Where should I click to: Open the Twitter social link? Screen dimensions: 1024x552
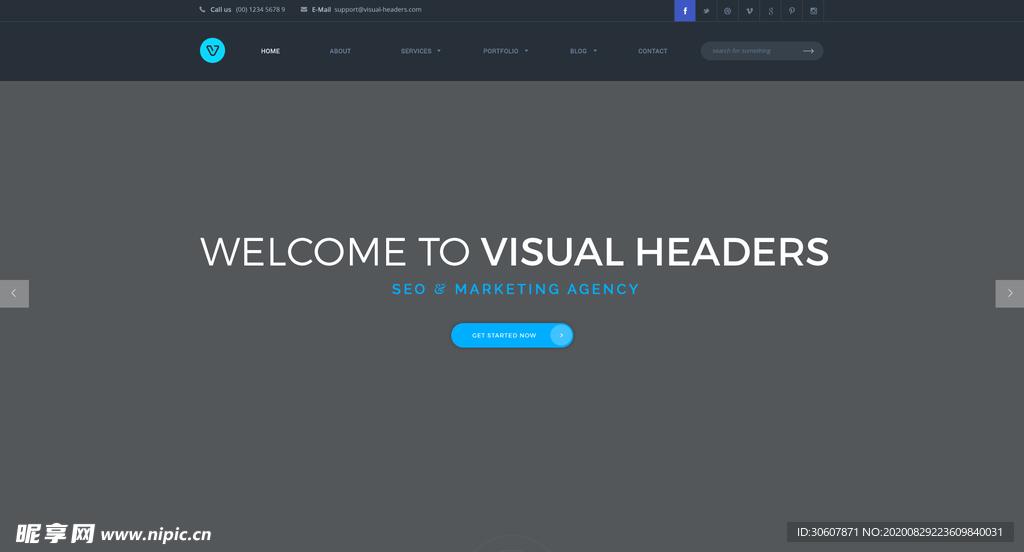pyautogui.click(x=706, y=11)
